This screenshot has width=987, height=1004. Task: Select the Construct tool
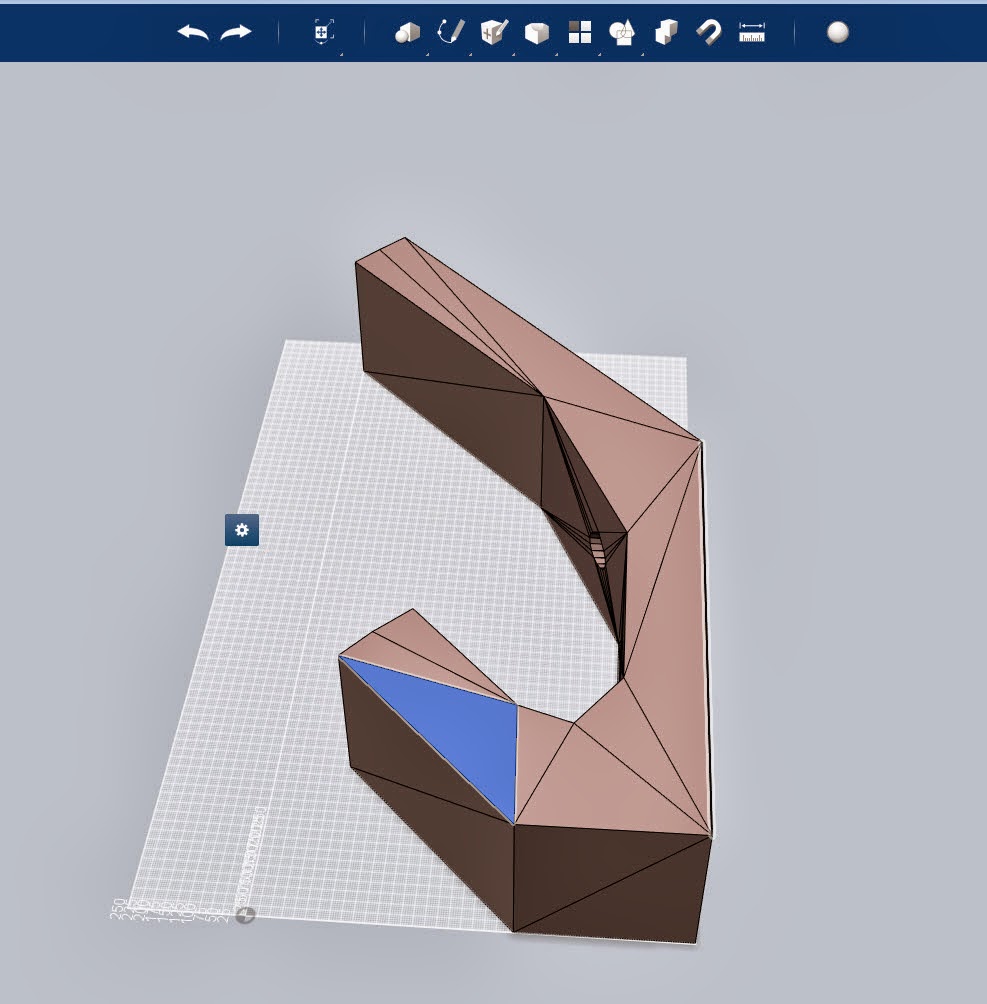(x=494, y=33)
